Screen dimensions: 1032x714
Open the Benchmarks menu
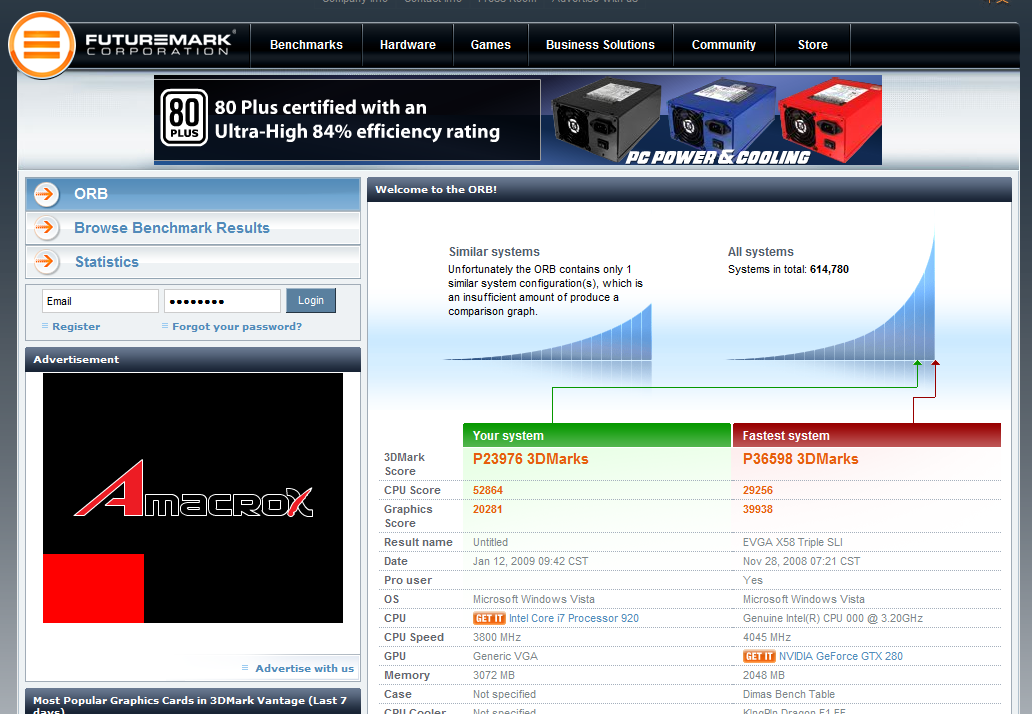coord(306,45)
